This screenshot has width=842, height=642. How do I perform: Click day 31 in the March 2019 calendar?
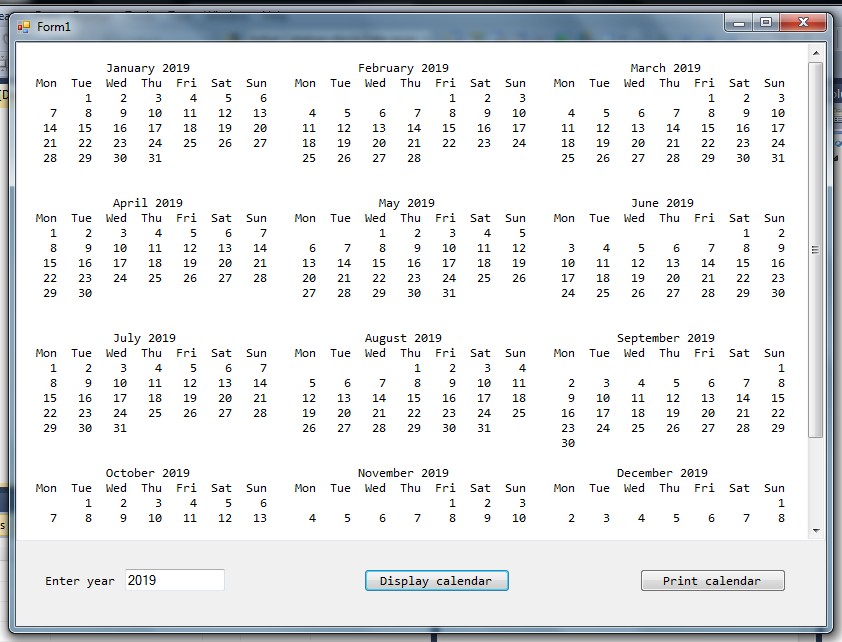point(778,158)
